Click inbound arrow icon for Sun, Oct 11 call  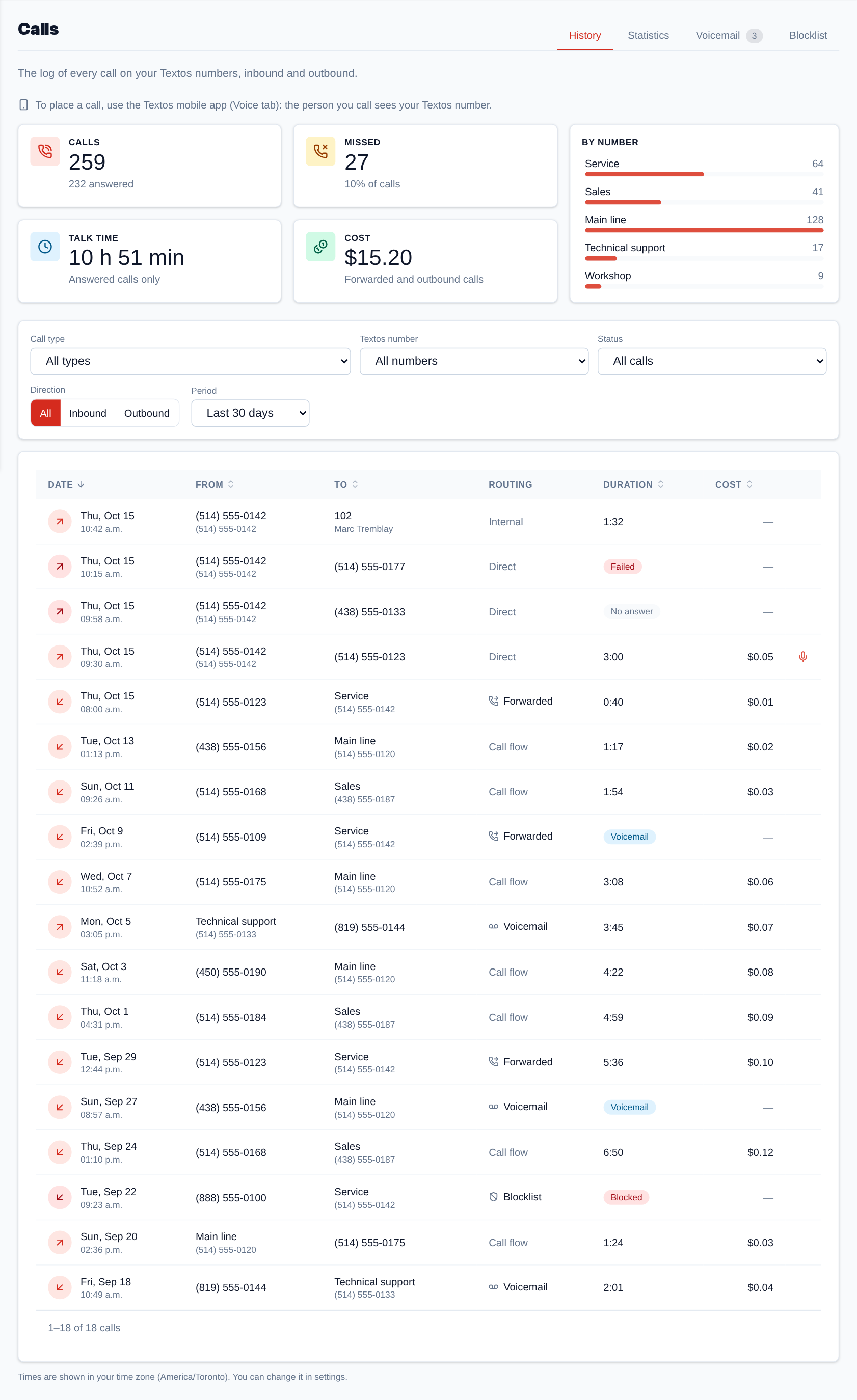[x=60, y=792]
